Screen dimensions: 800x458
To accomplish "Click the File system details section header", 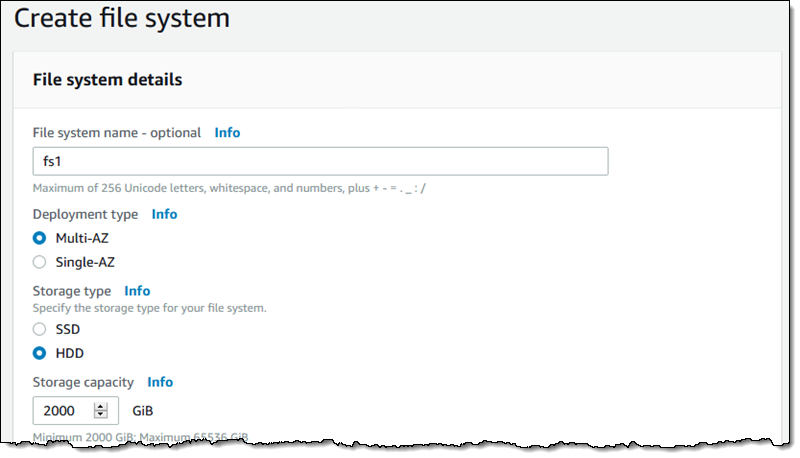I will coord(108,79).
